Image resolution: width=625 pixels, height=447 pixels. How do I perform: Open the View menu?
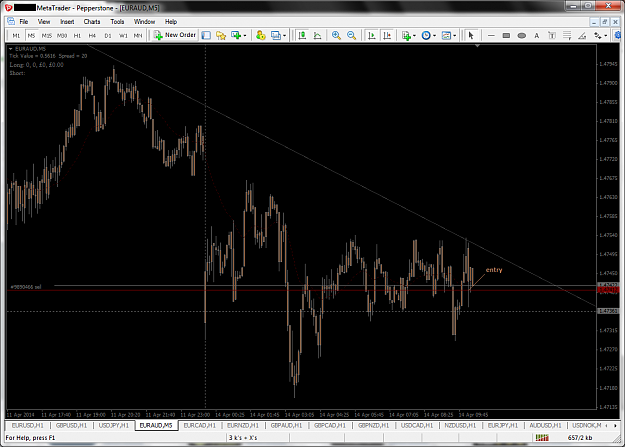pyautogui.click(x=44, y=22)
